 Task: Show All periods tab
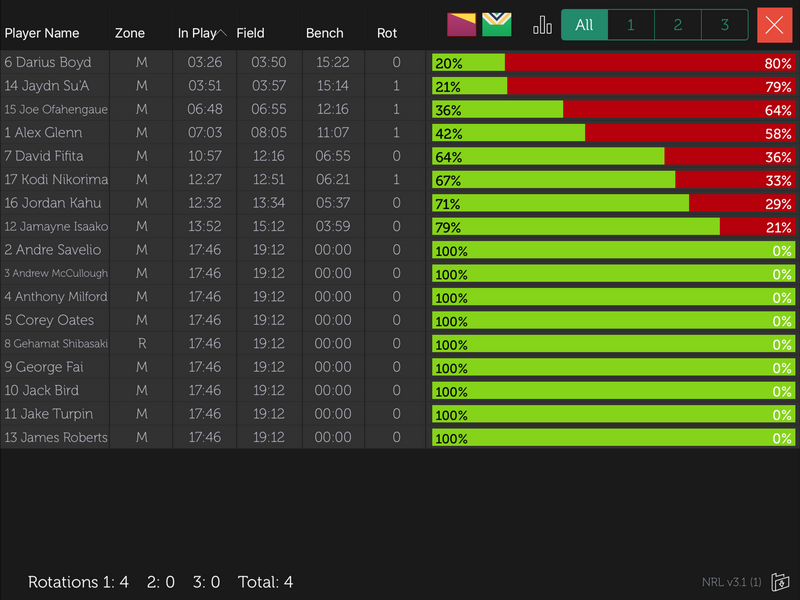coord(584,24)
